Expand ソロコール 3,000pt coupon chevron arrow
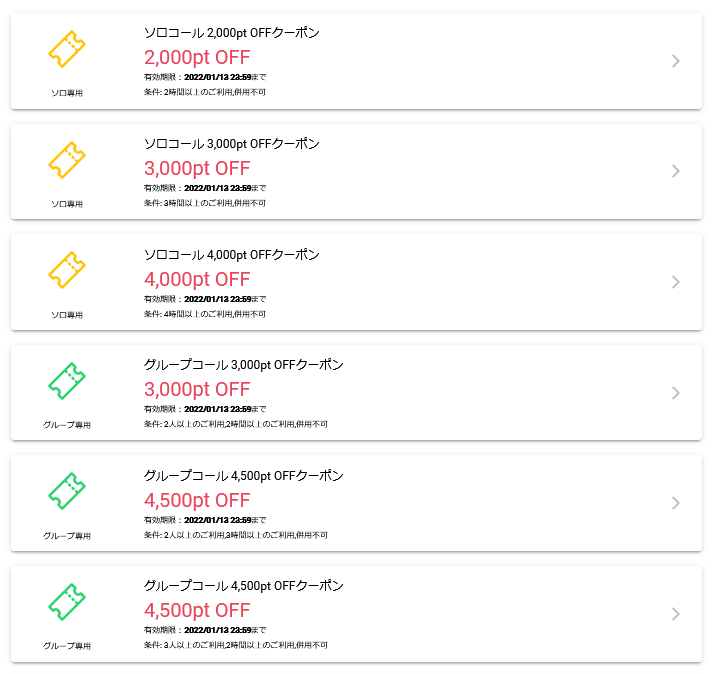 [x=676, y=171]
